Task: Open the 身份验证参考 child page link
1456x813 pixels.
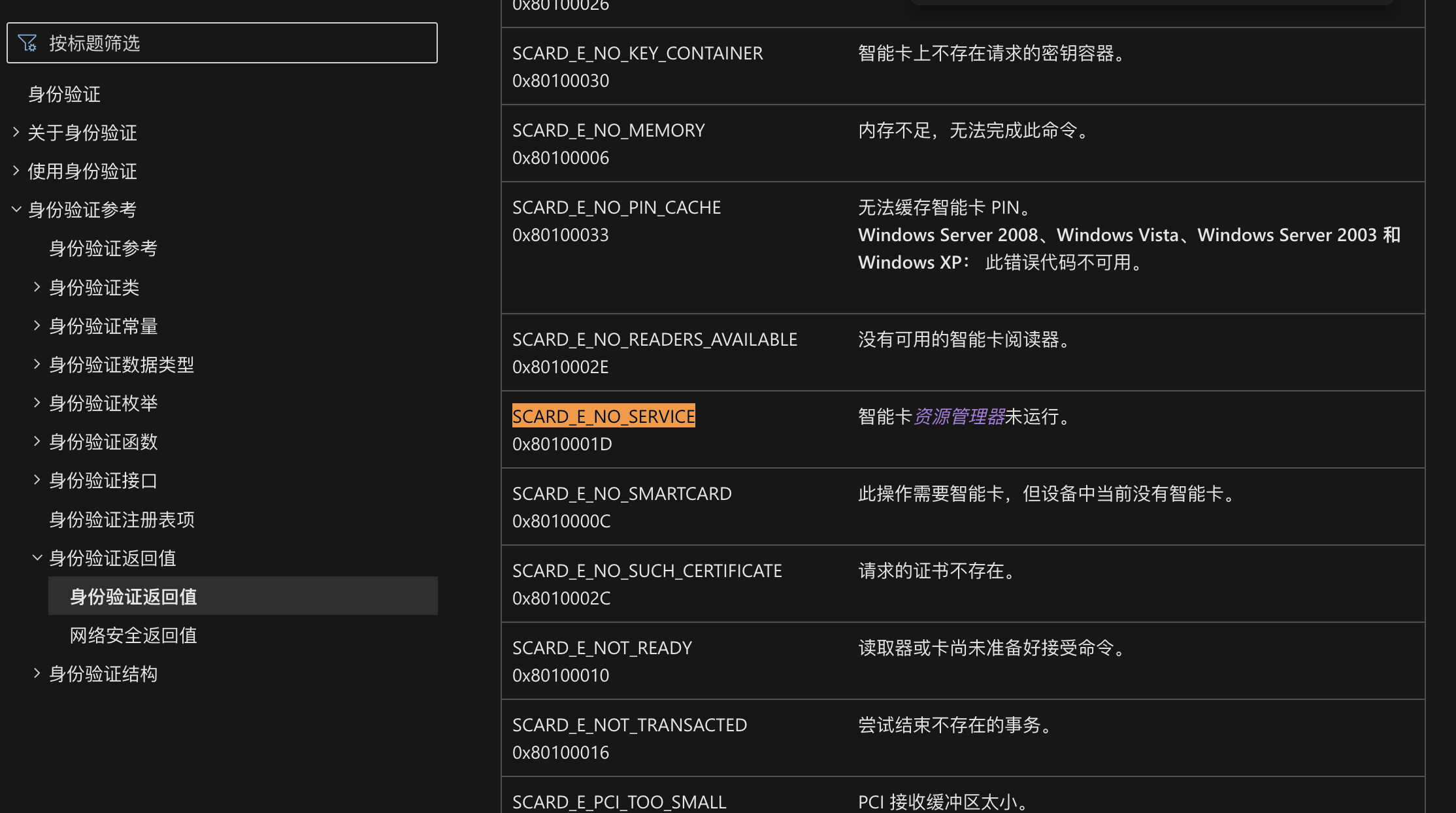Action: click(103, 248)
